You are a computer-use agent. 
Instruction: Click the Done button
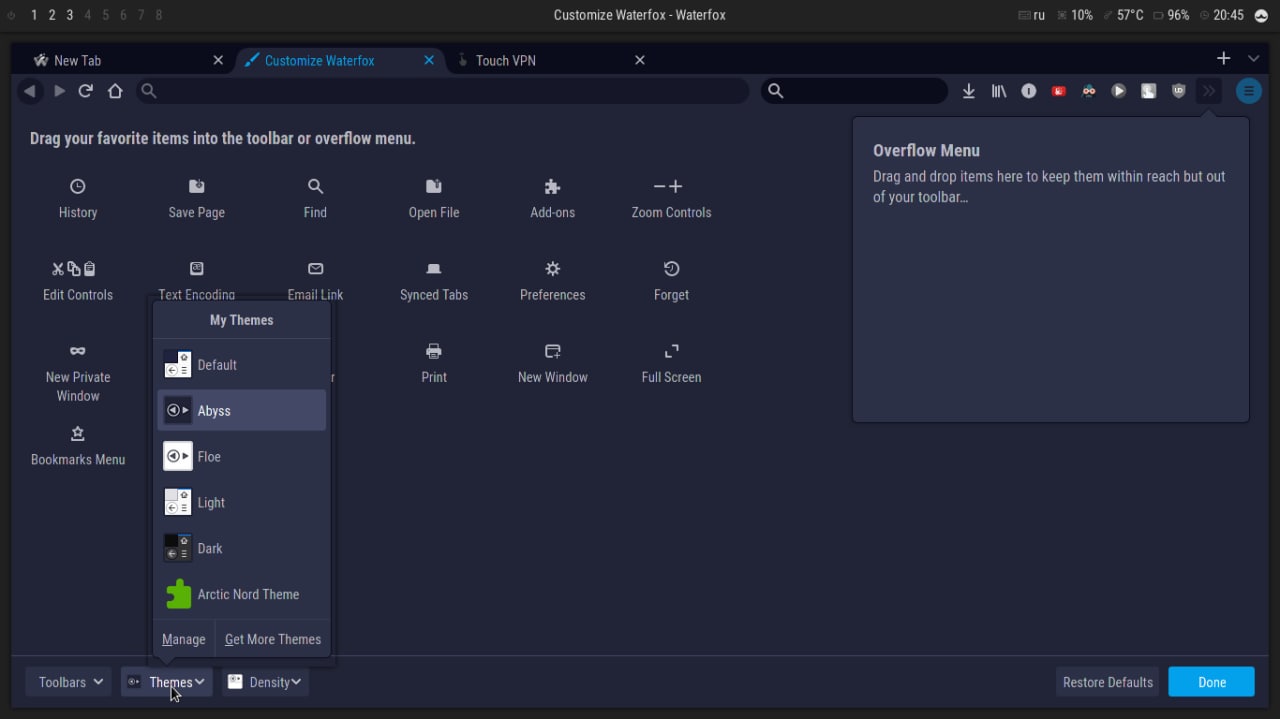(1212, 682)
